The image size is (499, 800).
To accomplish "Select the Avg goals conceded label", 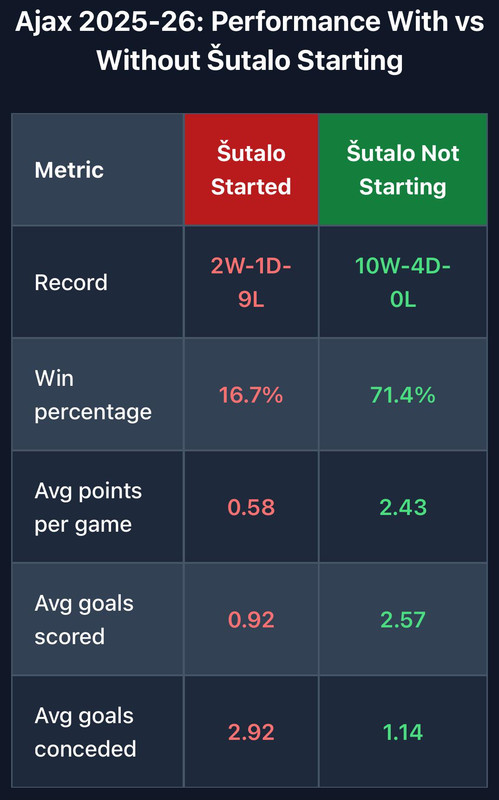I will tap(85, 732).
